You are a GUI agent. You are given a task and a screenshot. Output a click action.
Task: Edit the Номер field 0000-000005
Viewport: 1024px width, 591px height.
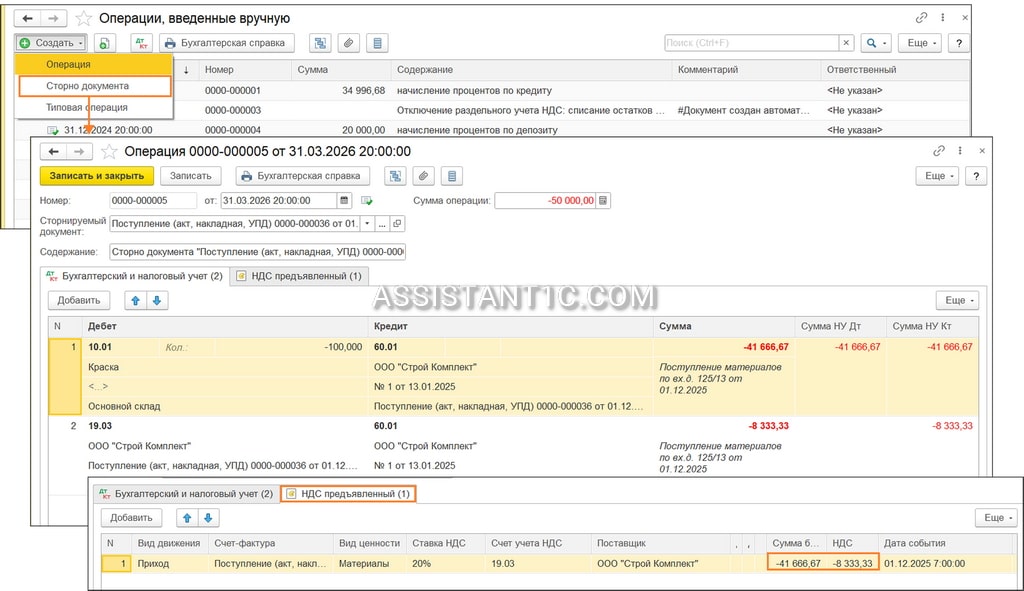(153, 201)
